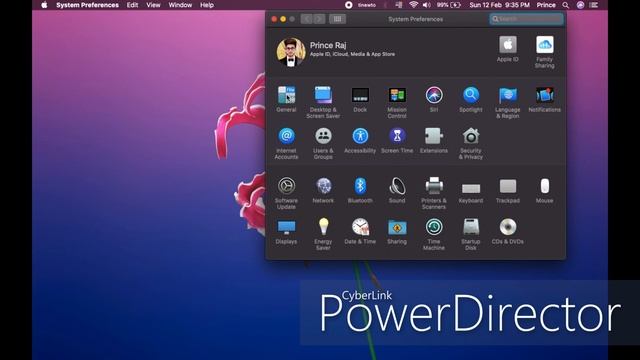The height and width of the screenshot is (360, 640).
Task: Open Trackpad preferences
Action: tap(508, 190)
